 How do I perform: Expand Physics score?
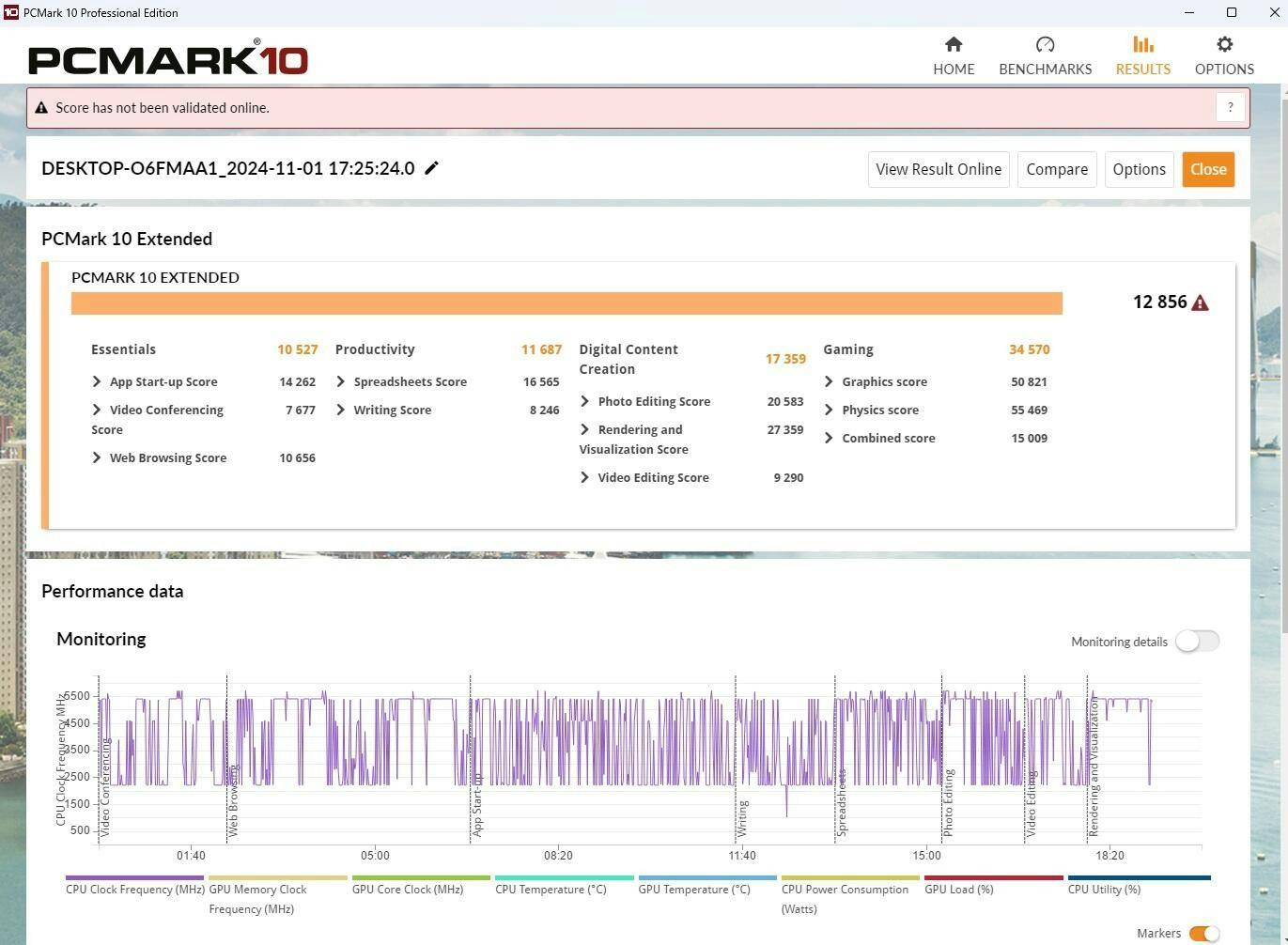click(x=829, y=410)
